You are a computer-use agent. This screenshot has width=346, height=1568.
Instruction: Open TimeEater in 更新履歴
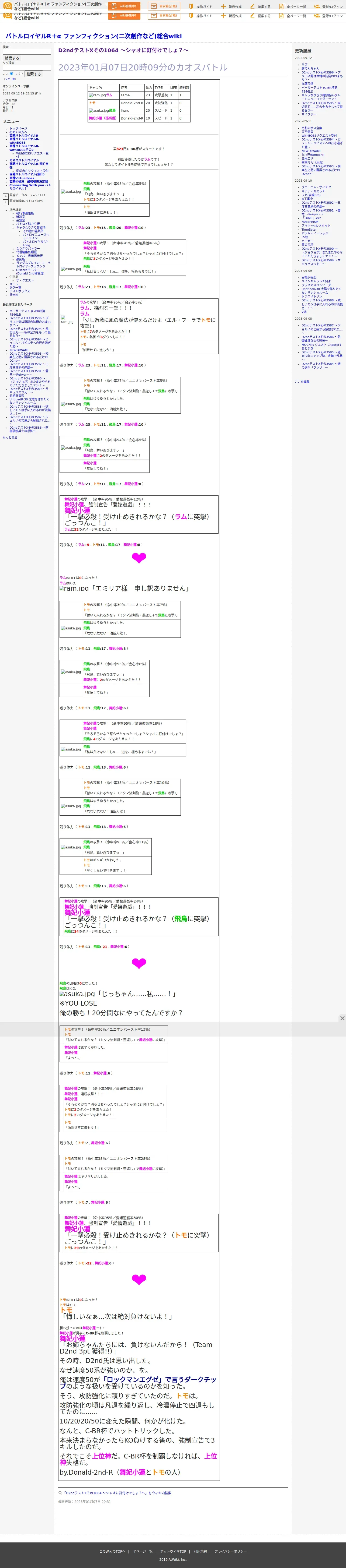point(309,230)
